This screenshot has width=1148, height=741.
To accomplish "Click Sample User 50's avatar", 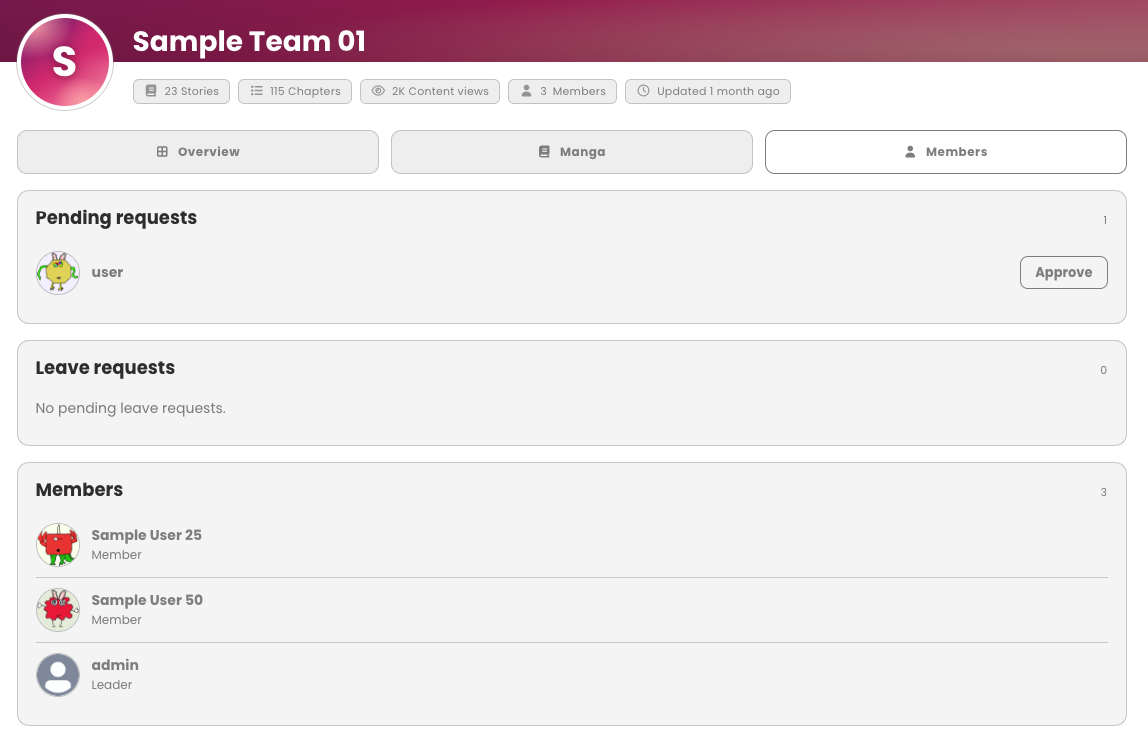I will point(58,610).
